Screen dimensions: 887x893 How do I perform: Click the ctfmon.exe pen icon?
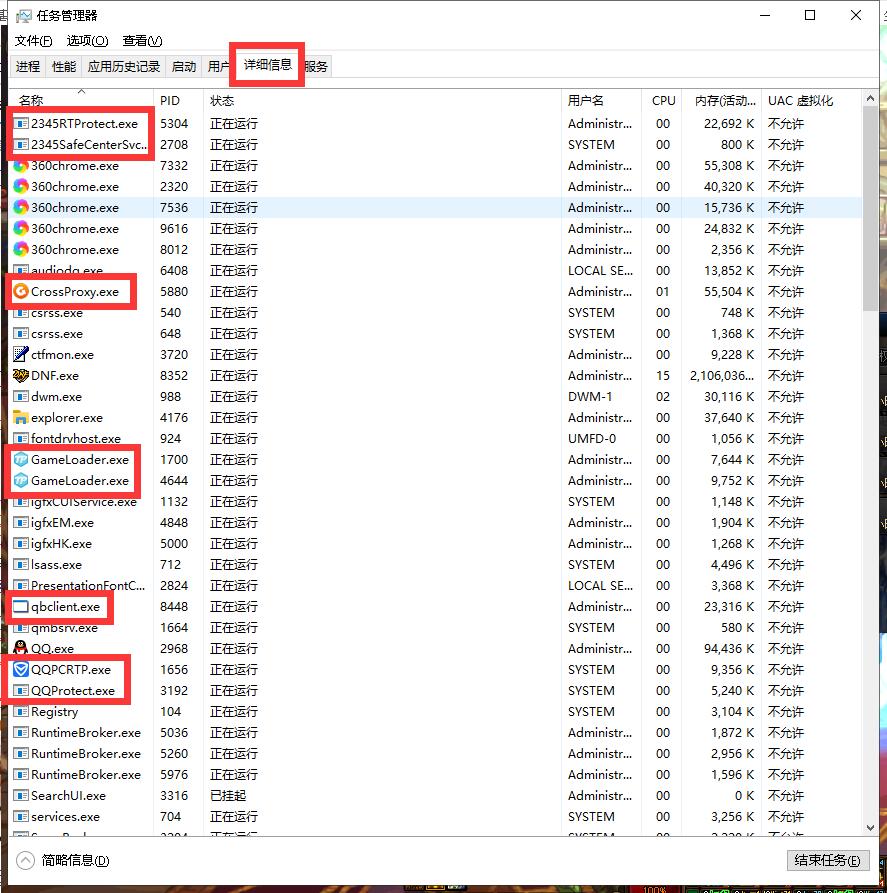click(x=21, y=354)
